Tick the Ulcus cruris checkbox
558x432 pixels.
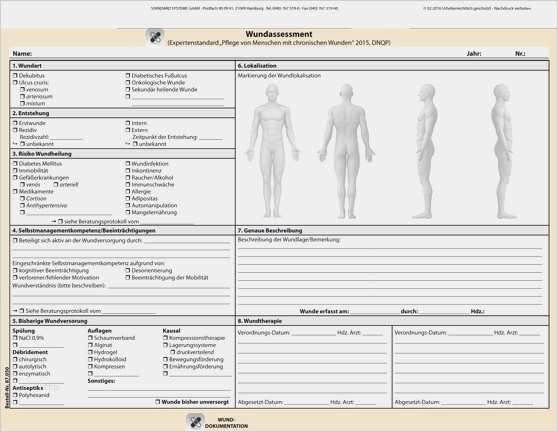tap(15, 83)
